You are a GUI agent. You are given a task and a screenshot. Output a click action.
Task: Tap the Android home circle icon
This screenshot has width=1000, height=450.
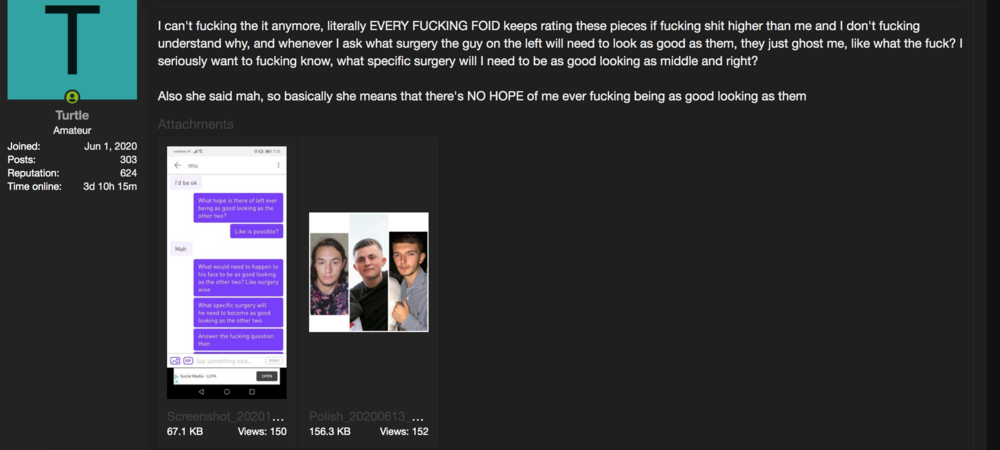click(226, 392)
